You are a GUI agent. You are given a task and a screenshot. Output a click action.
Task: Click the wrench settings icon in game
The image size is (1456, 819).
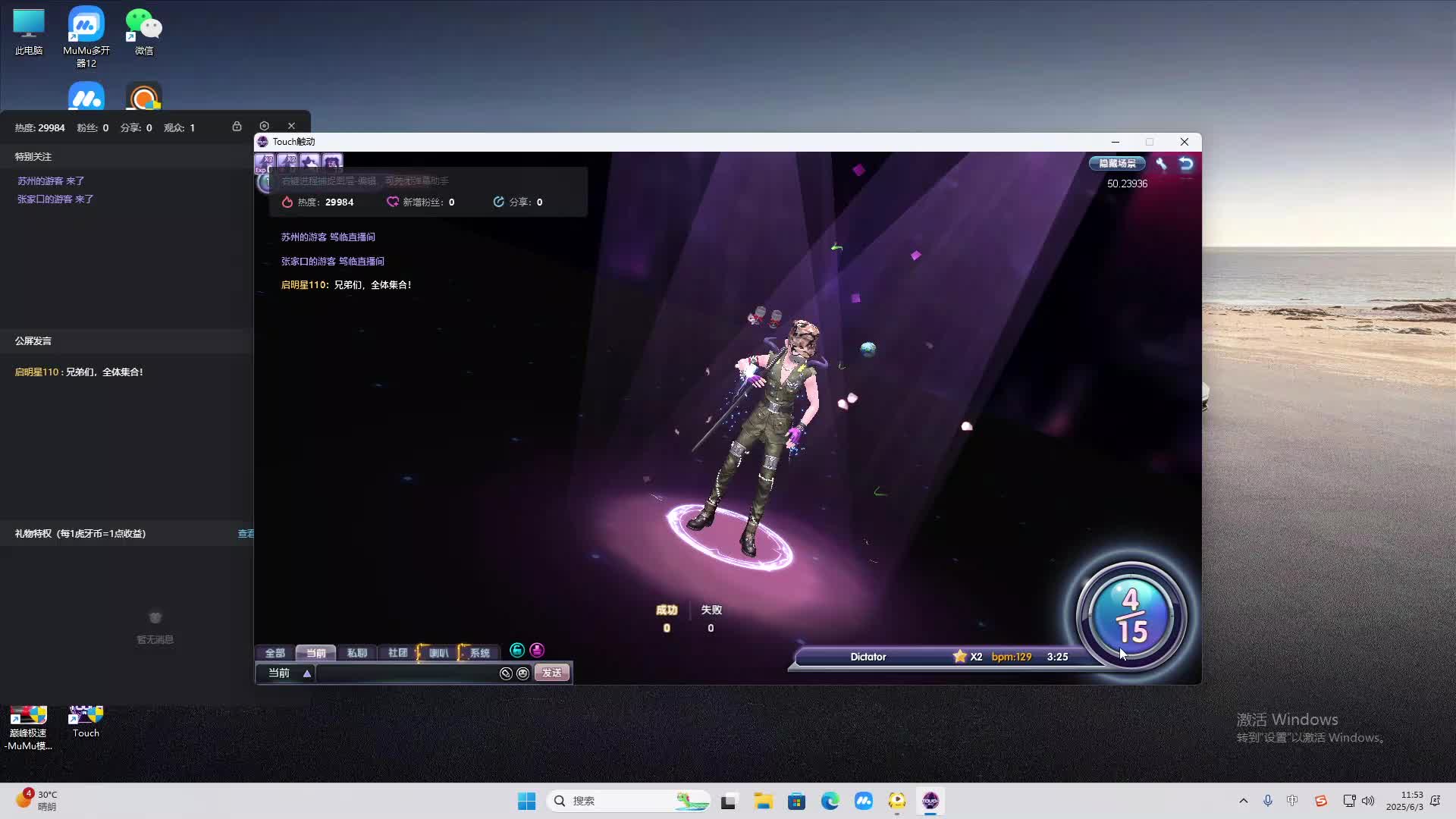pyautogui.click(x=1161, y=163)
